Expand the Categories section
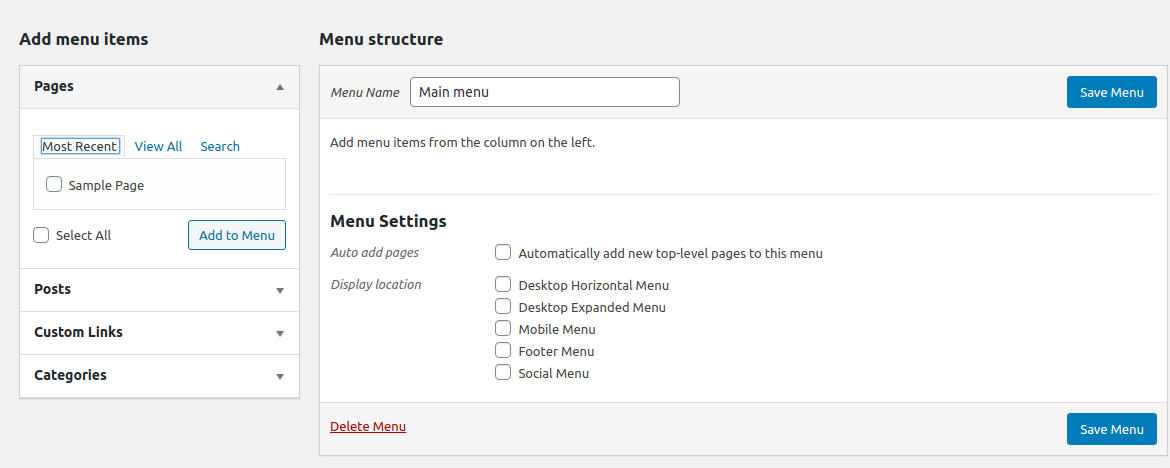This screenshot has width=1170, height=468. [x=280, y=376]
